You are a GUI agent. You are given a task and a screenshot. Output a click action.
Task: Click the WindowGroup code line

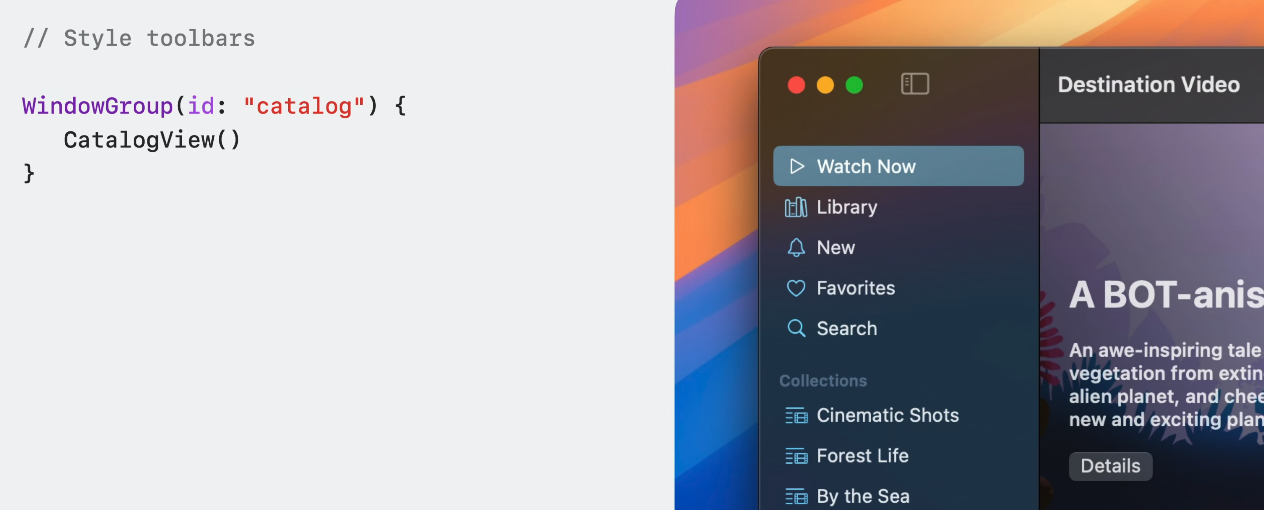coord(214,106)
